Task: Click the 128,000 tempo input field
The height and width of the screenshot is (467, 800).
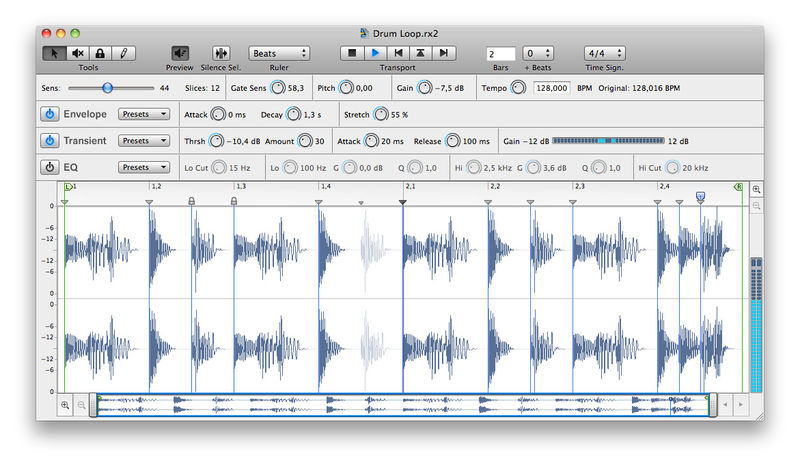Action: pos(552,88)
